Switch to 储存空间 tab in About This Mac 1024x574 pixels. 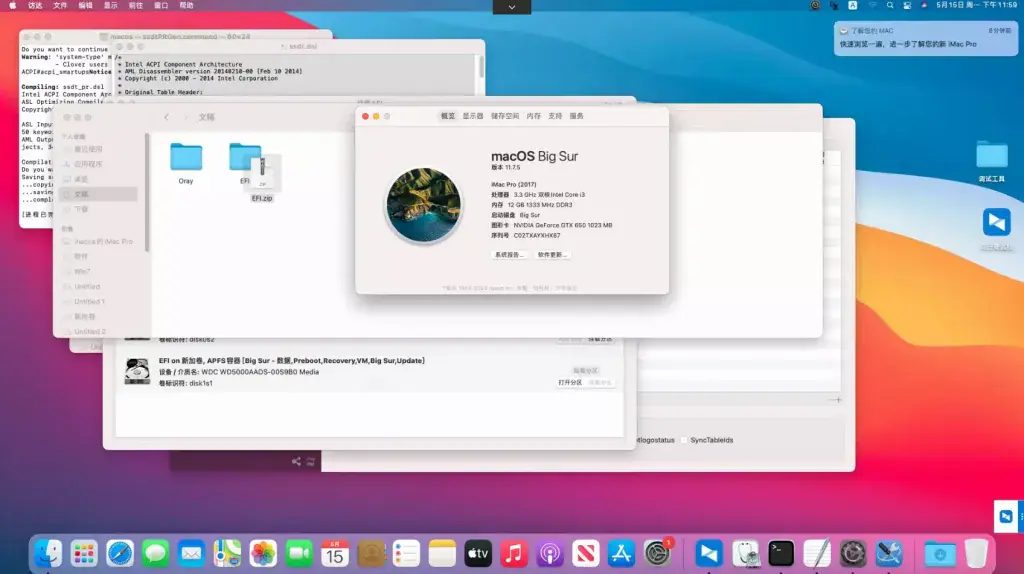[x=505, y=116]
